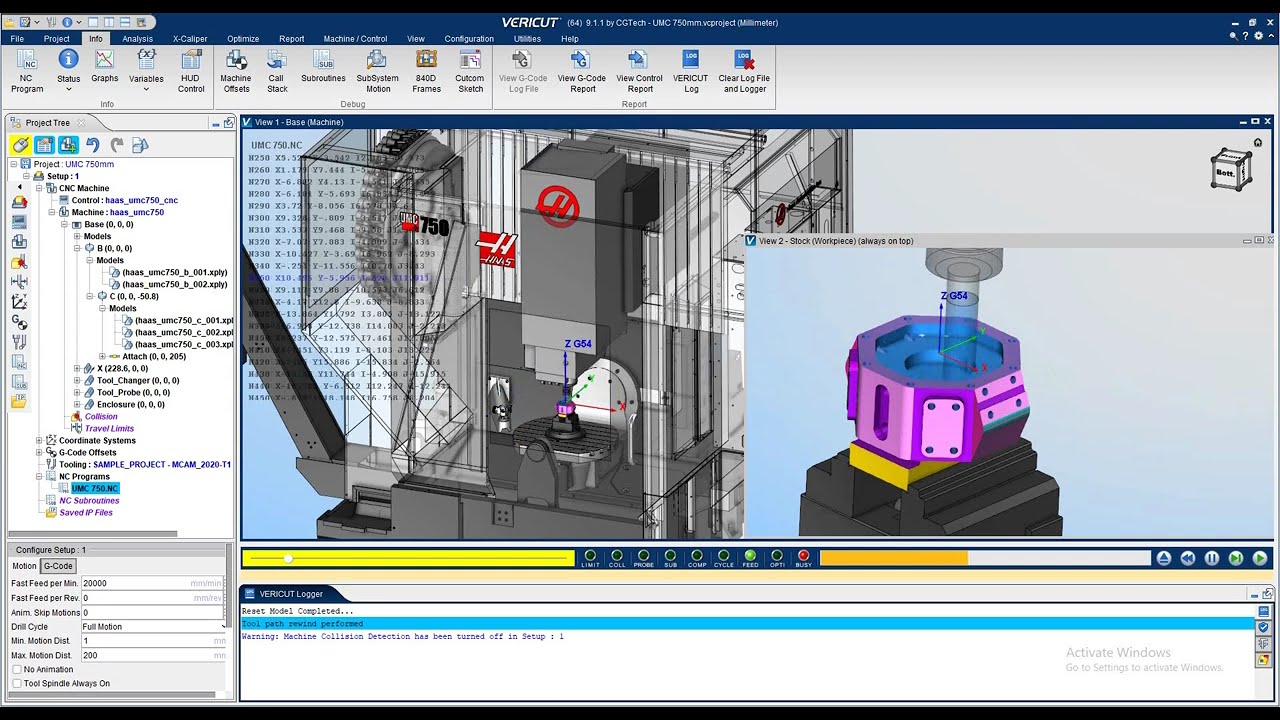The image size is (1280, 720).
Task: Click the Min. Motion Dist. field
Action: (x=154, y=641)
